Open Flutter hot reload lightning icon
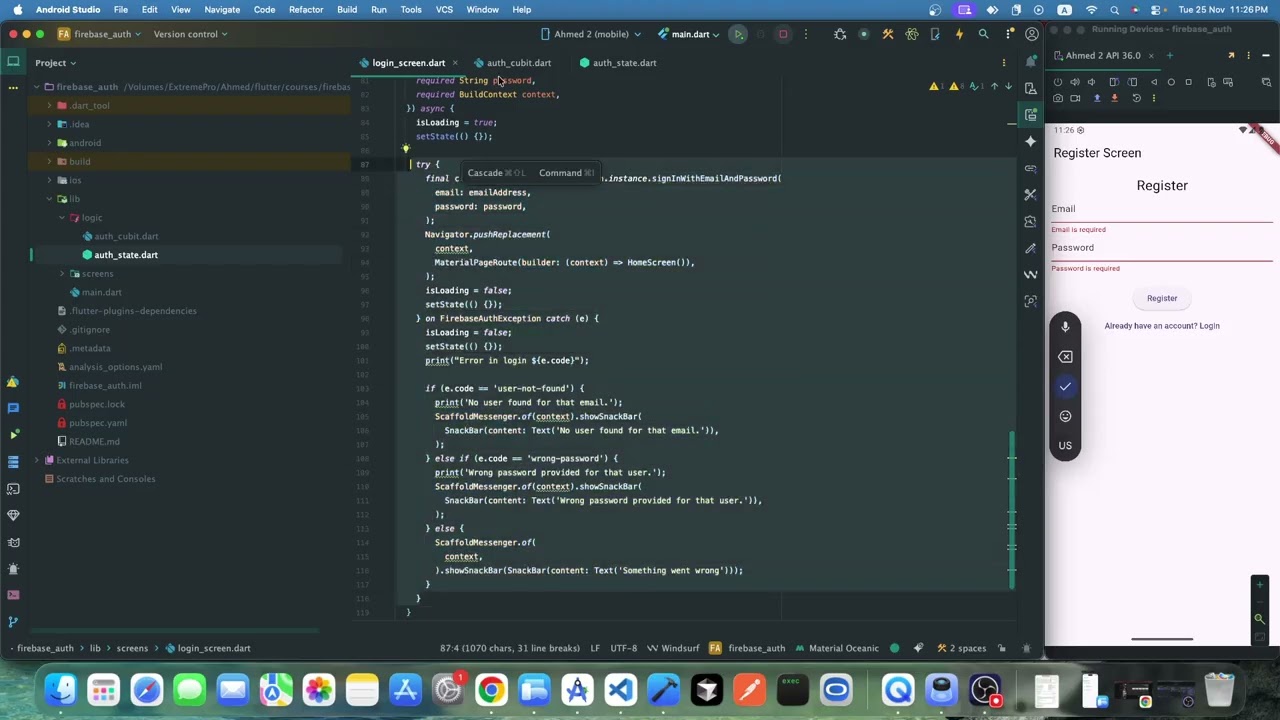1280x720 pixels. pos(959,34)
